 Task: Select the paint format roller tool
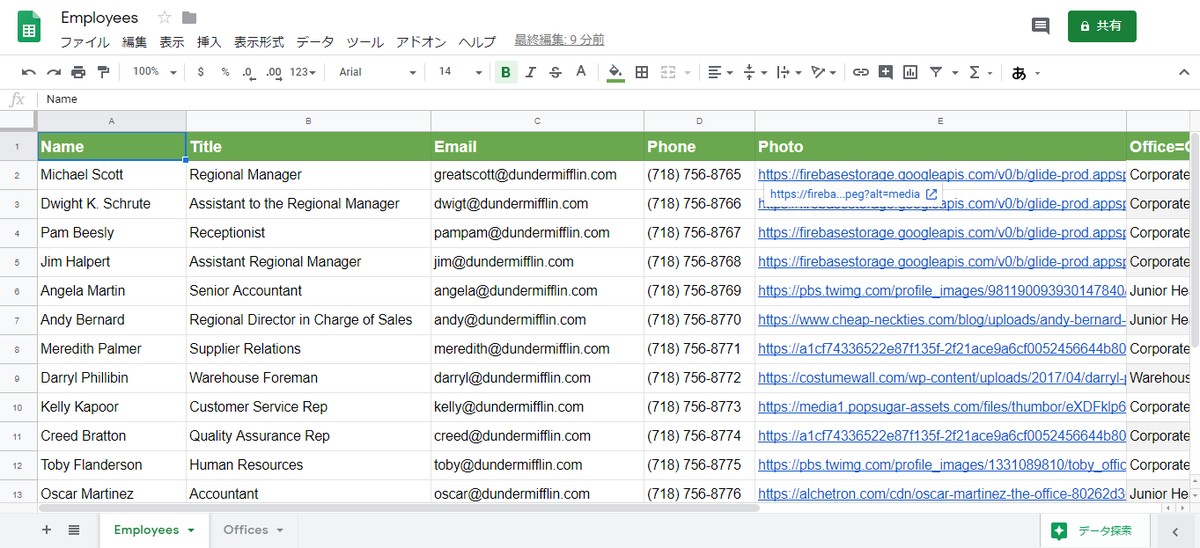pyautogui.click(x=103, y=72)
